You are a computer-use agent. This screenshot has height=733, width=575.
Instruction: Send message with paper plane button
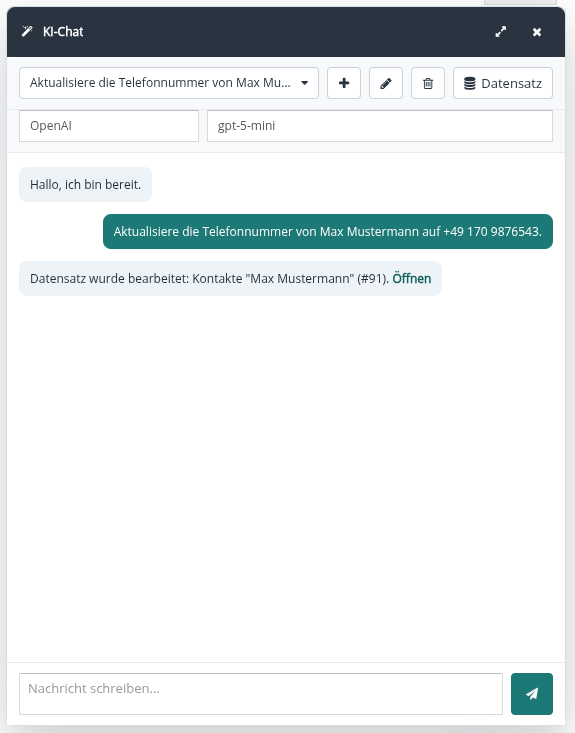click(532, 694)
